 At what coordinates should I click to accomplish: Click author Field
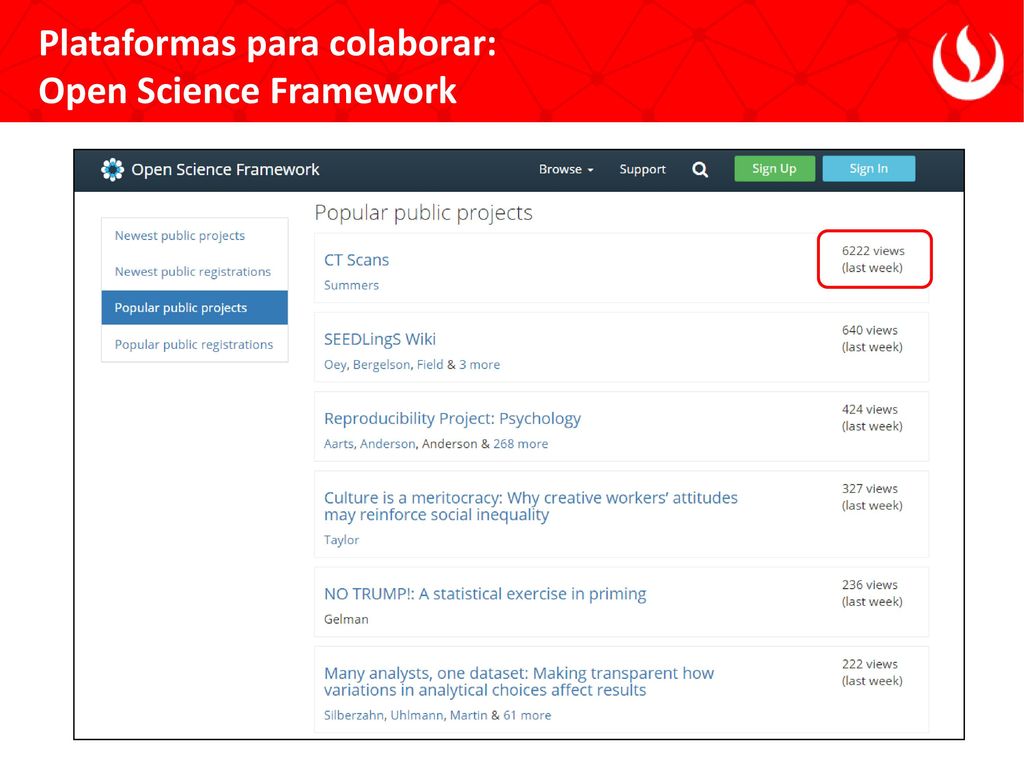tap(430, 364)
